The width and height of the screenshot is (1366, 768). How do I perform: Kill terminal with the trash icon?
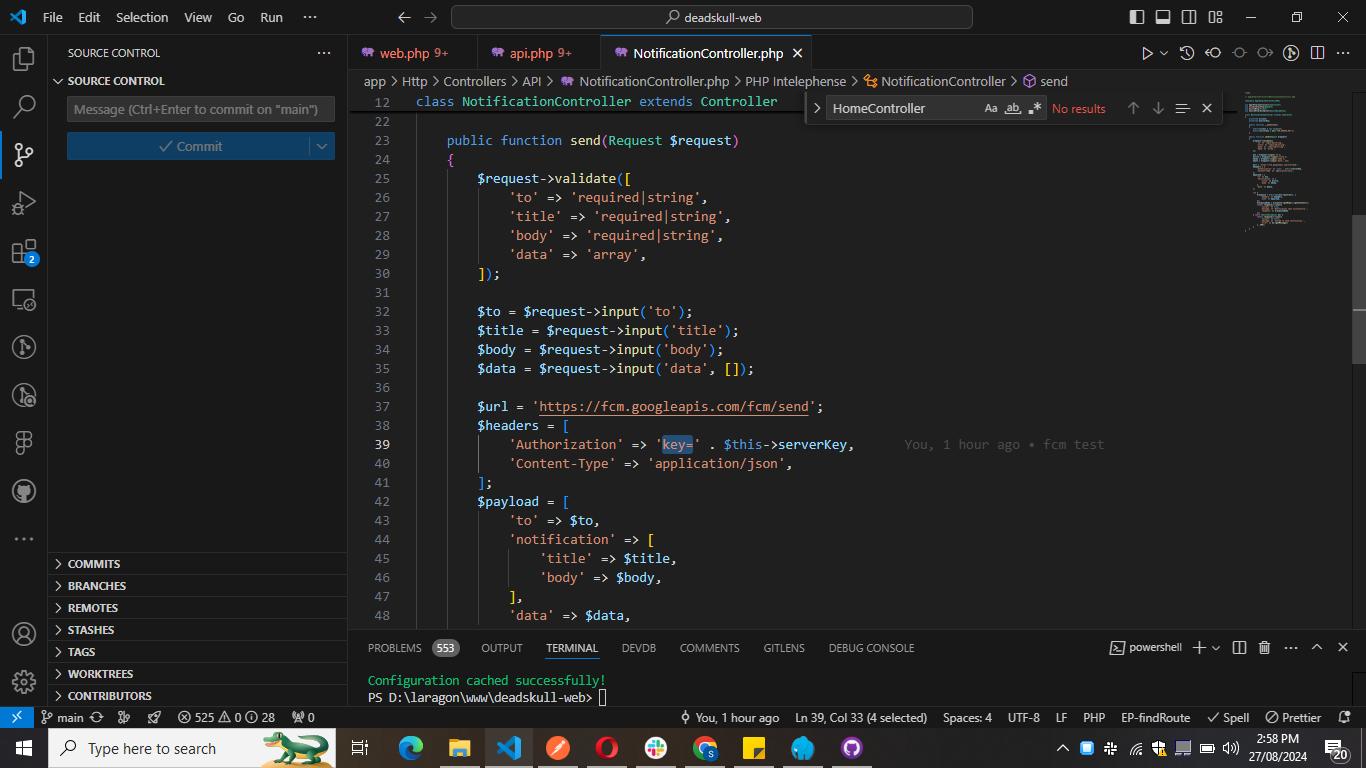tap(1264, 648)
